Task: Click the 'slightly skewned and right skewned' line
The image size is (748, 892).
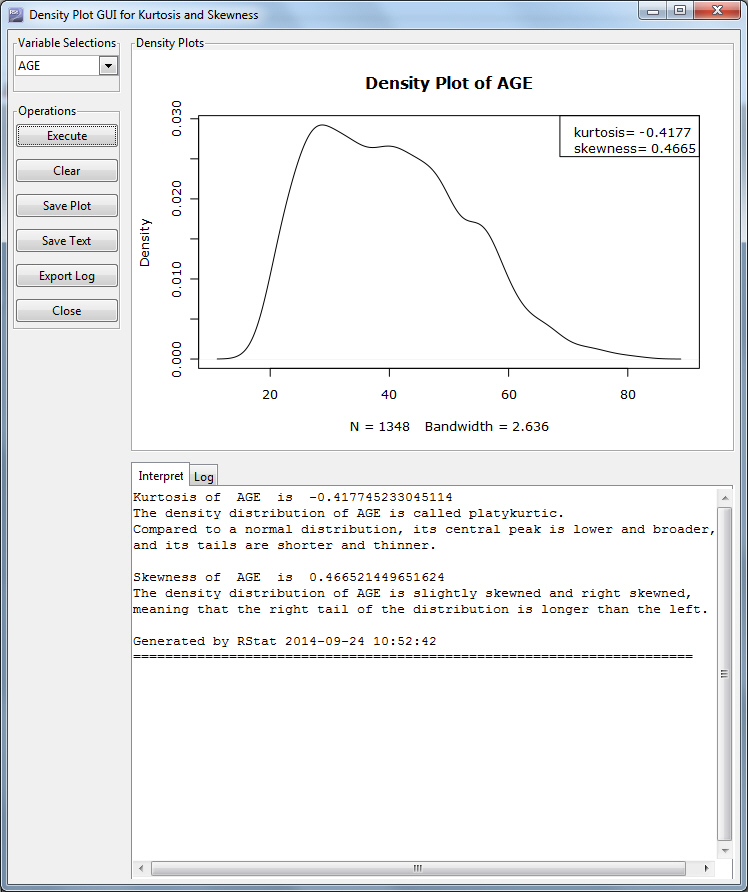Action: click(x=412, y=593)
